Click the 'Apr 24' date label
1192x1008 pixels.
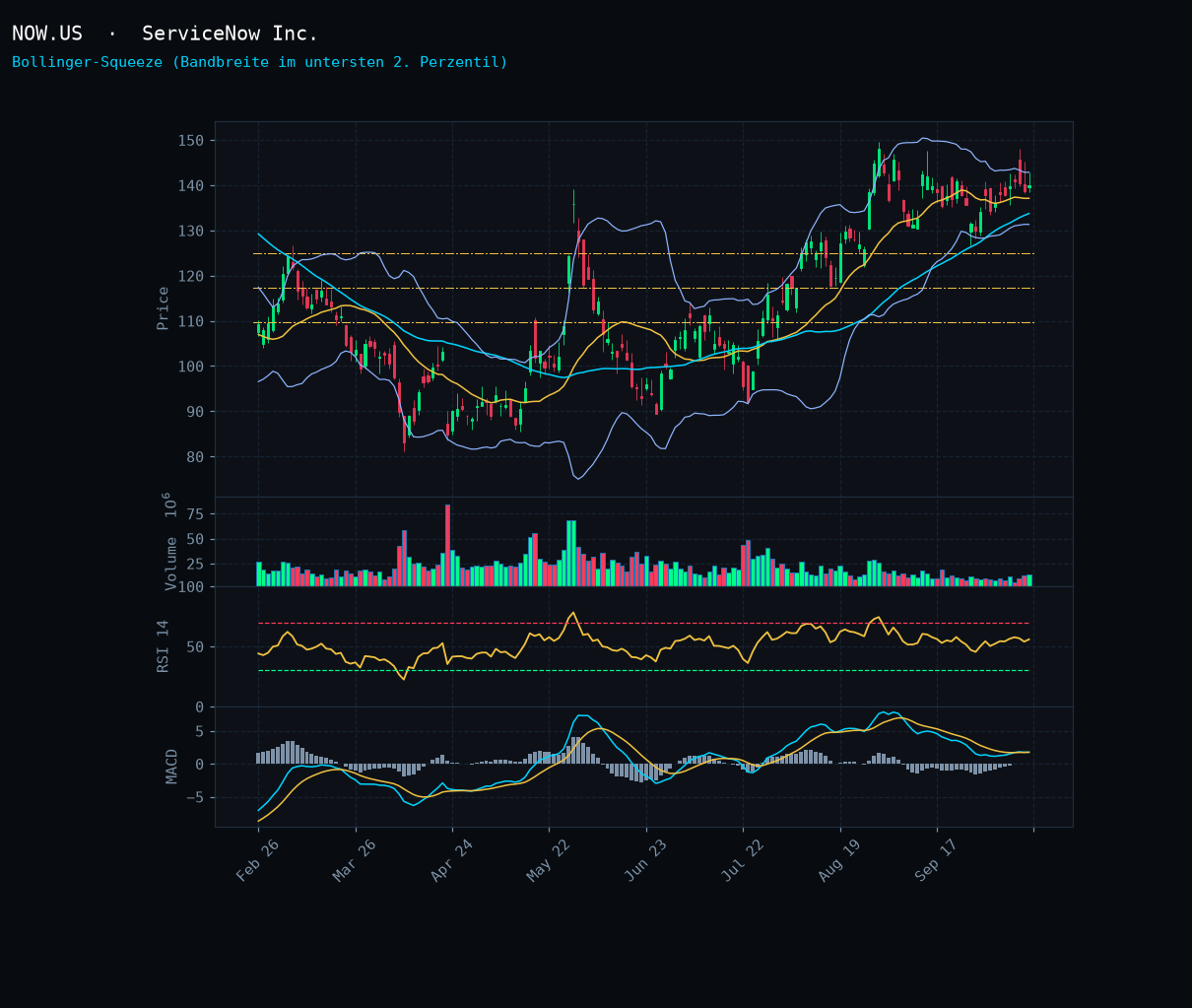(450, 862)
